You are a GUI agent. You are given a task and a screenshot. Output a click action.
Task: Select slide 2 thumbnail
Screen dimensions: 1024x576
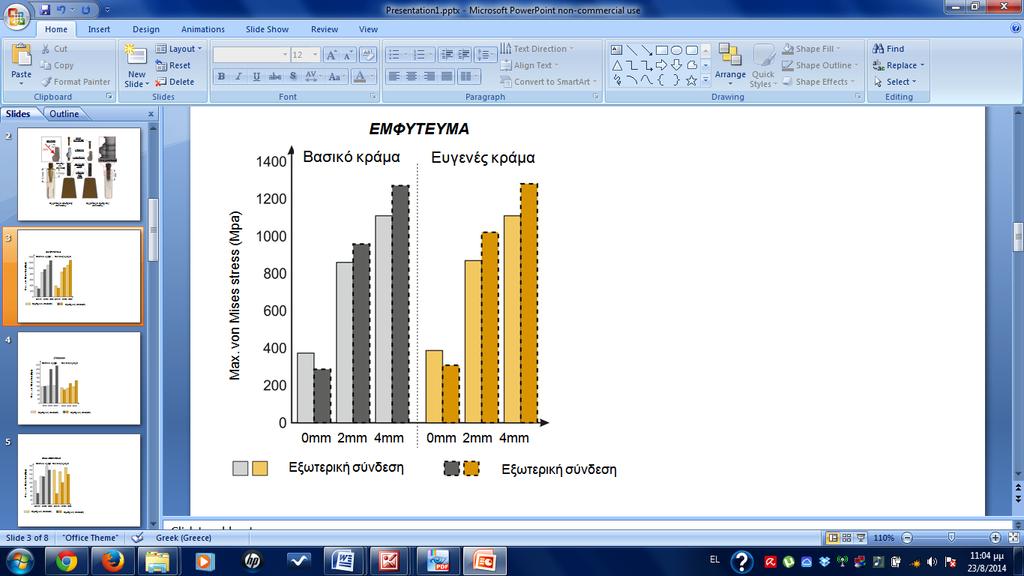(x=79, y=174)
